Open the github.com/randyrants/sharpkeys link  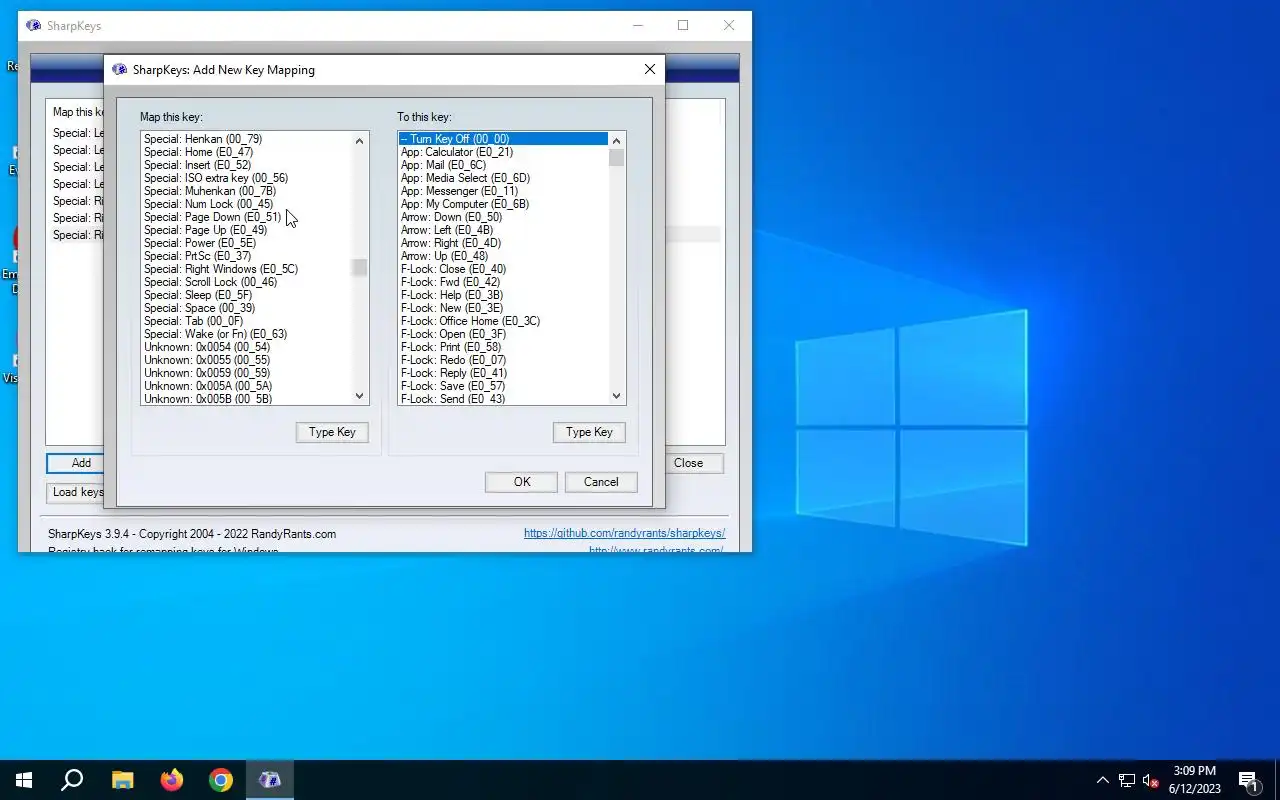pyautogui.click(x=624, y=534)
